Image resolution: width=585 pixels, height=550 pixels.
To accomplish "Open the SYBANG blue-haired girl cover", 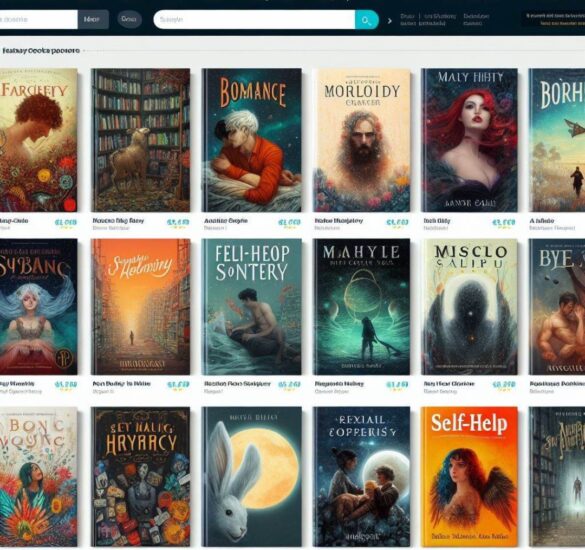I will coord(38,307).
